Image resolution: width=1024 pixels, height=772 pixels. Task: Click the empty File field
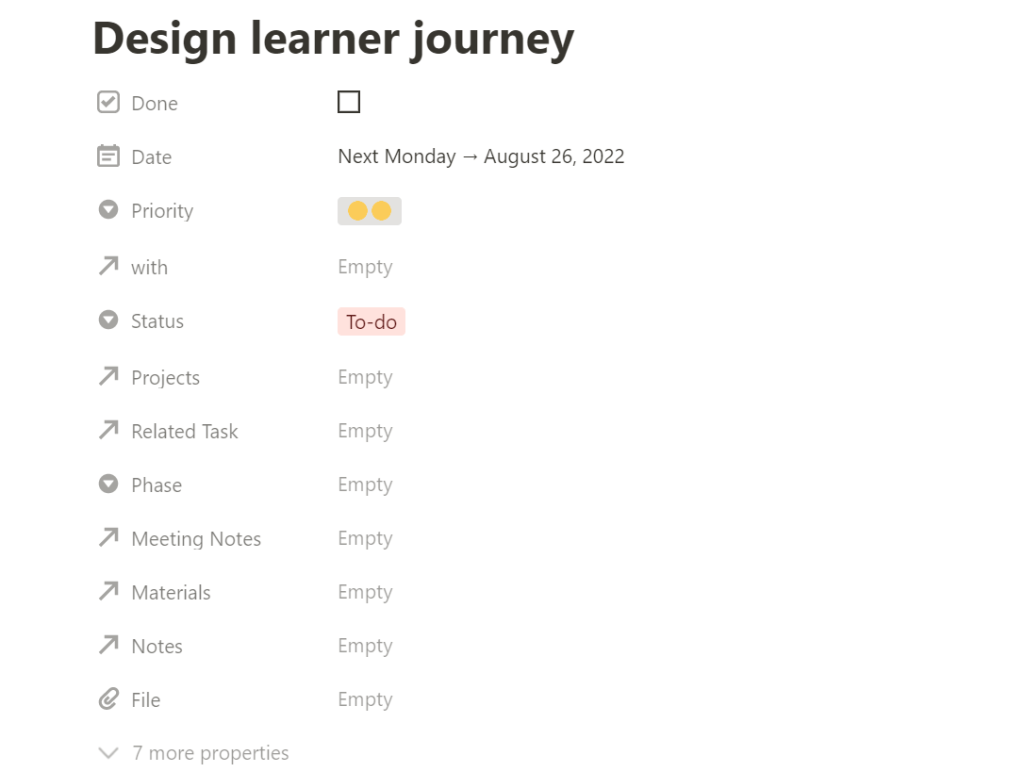[365, 700]
